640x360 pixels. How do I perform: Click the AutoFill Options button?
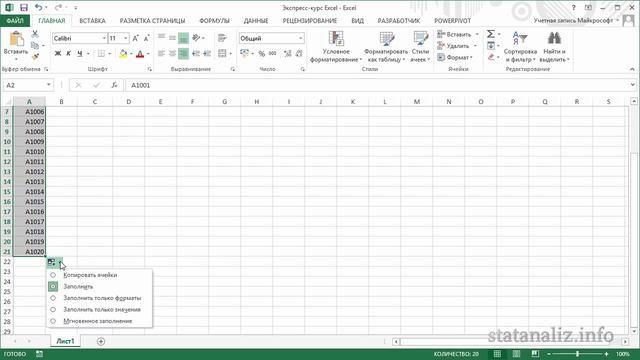pos(54,262)
